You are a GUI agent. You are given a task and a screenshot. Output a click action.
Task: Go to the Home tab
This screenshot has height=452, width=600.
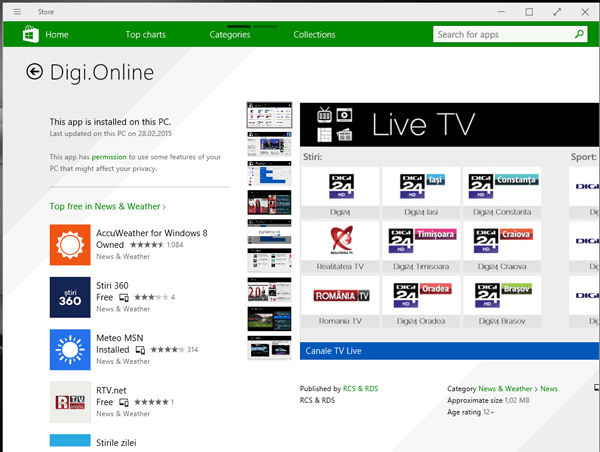tap(57, 34)
